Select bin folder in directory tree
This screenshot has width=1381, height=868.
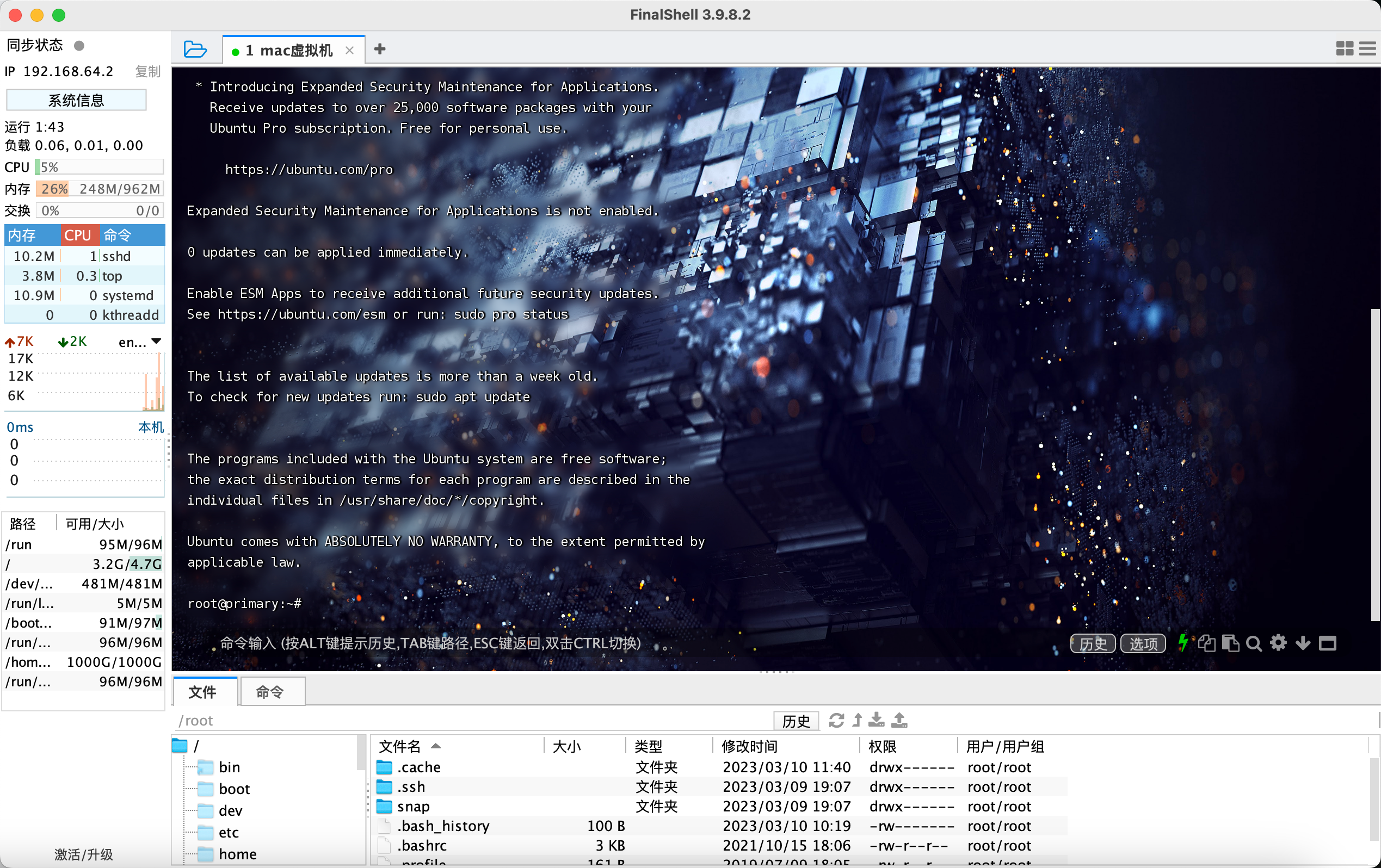[x=219, y=767]
